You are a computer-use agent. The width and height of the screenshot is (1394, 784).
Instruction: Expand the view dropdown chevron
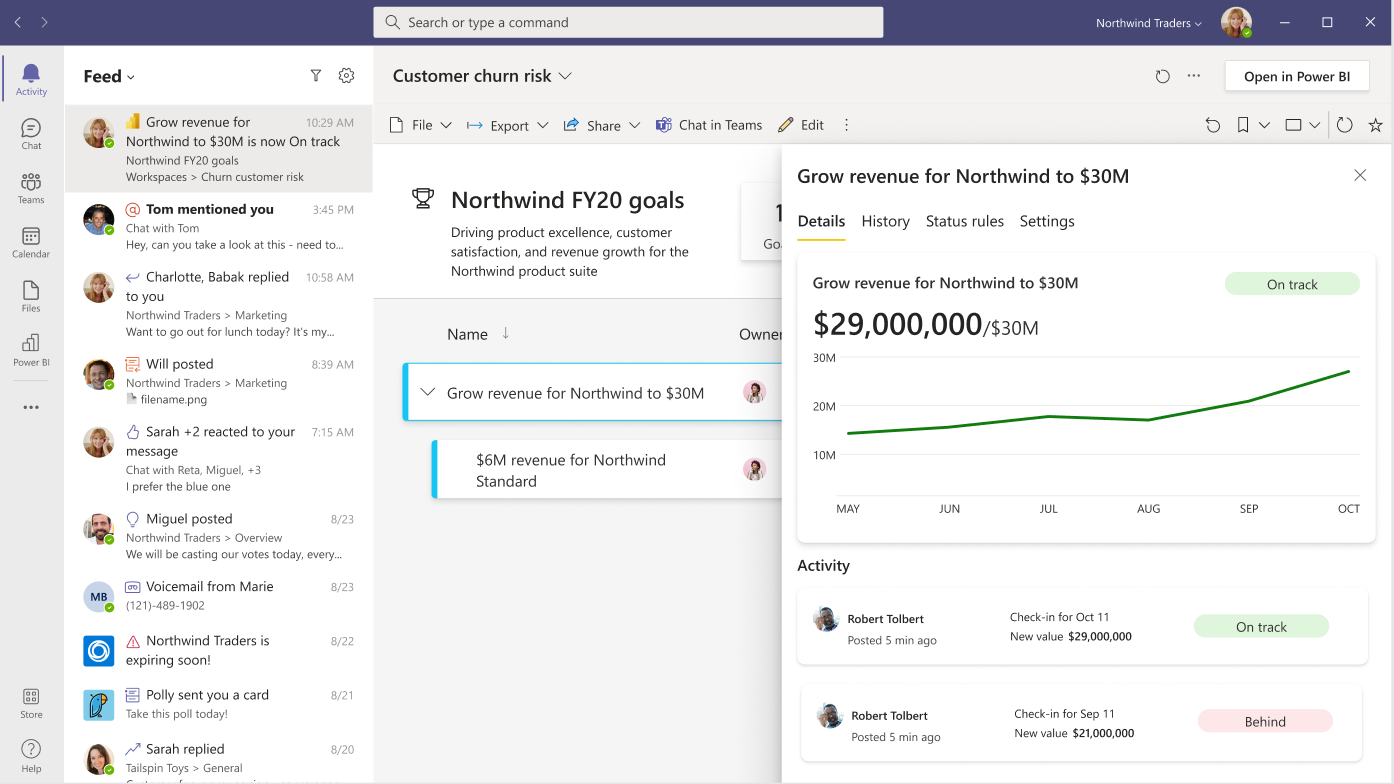1315,125
